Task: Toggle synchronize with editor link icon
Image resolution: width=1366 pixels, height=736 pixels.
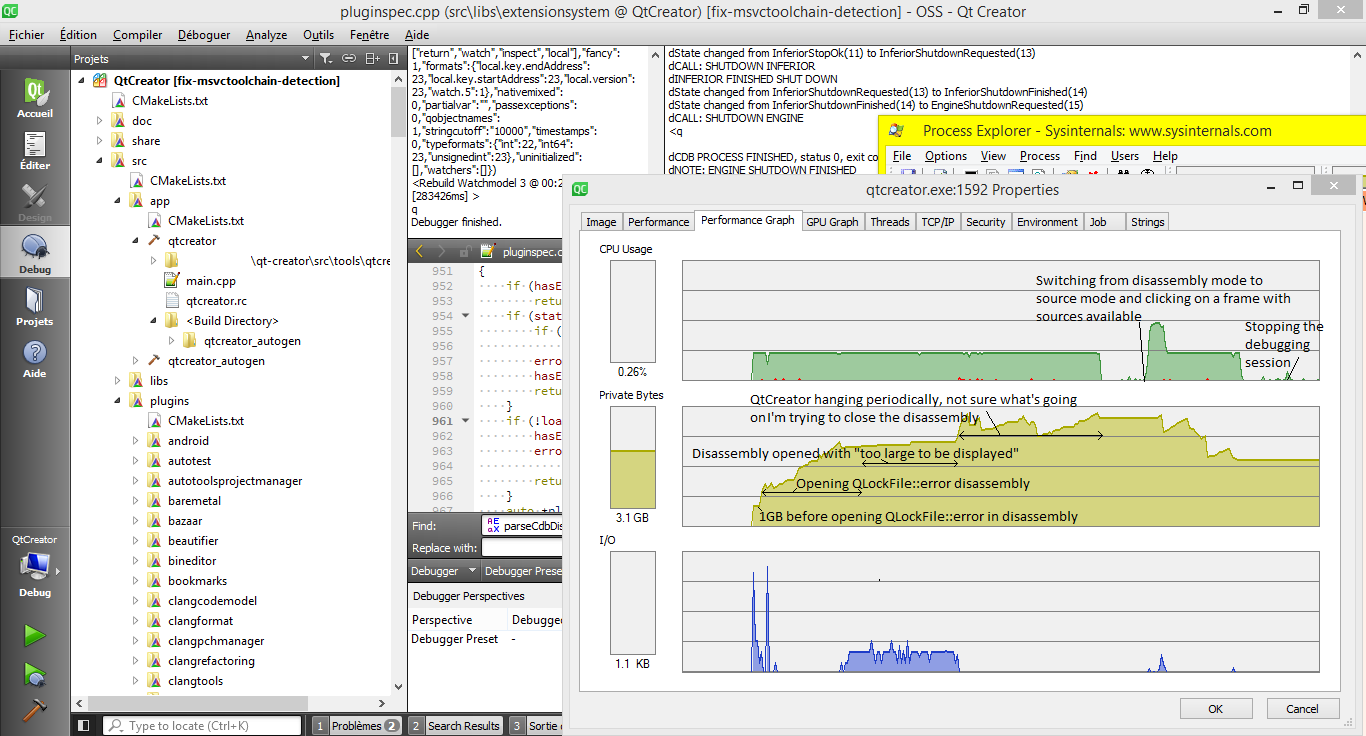Action: [x=349, y=59]
